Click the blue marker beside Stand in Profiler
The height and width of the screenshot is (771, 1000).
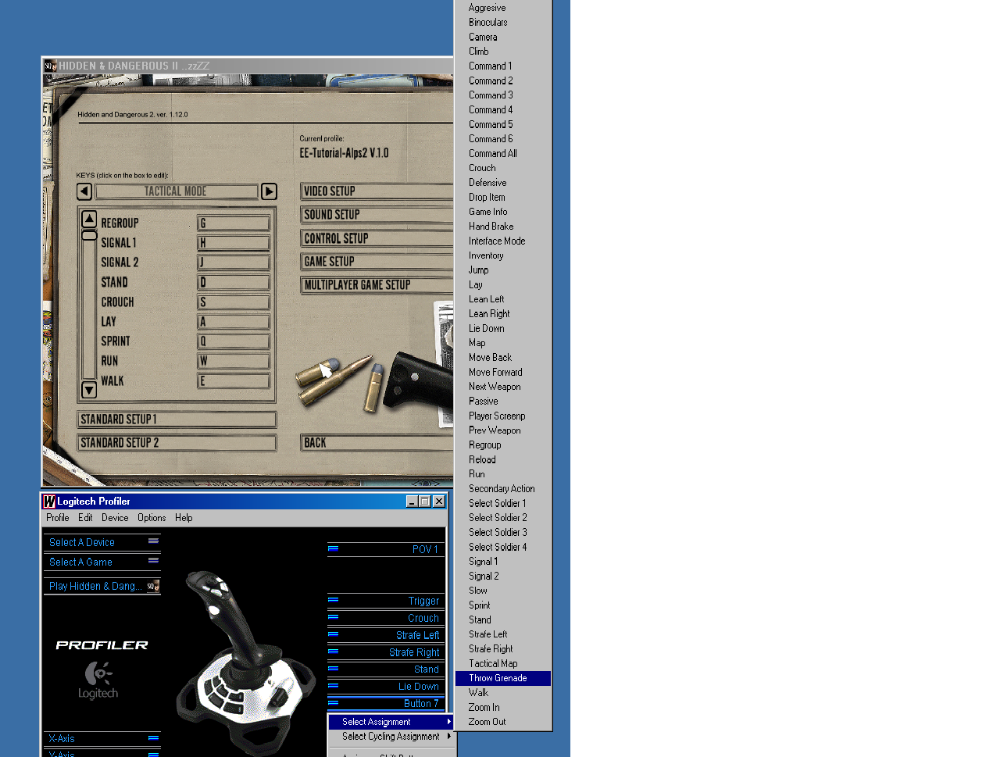(333, 668)
